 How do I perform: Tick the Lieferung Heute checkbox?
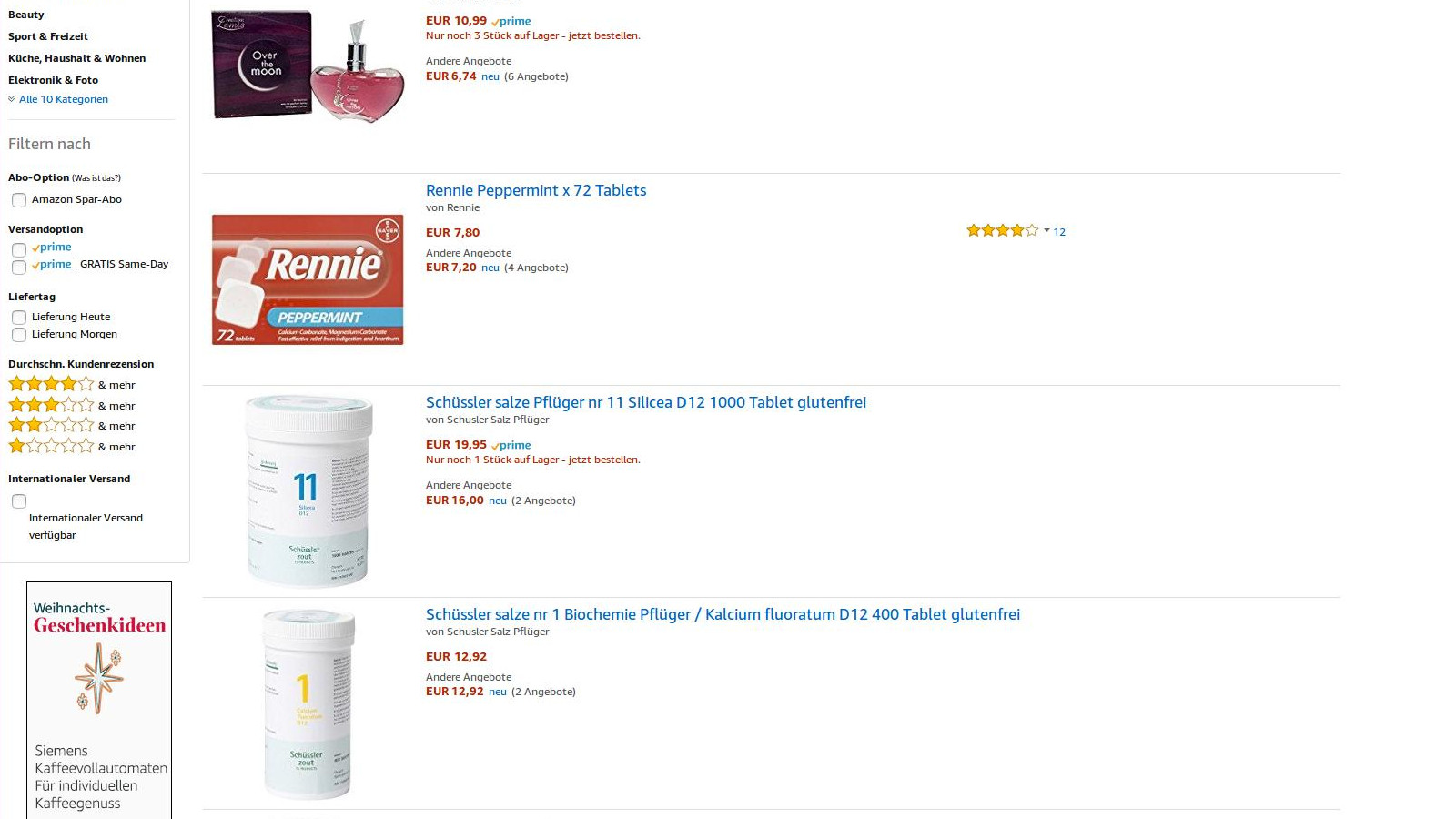(19, 318)
